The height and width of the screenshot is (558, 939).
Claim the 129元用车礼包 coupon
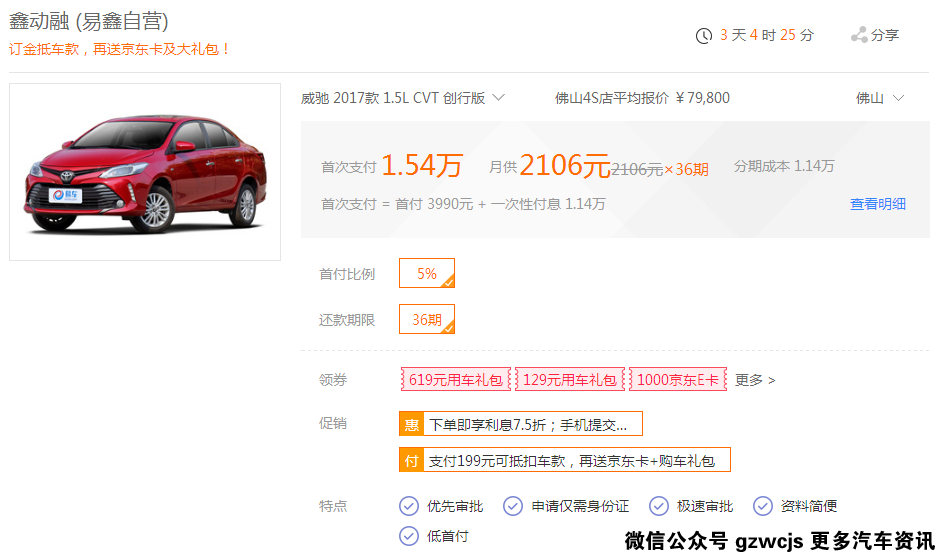coord(570,380)
